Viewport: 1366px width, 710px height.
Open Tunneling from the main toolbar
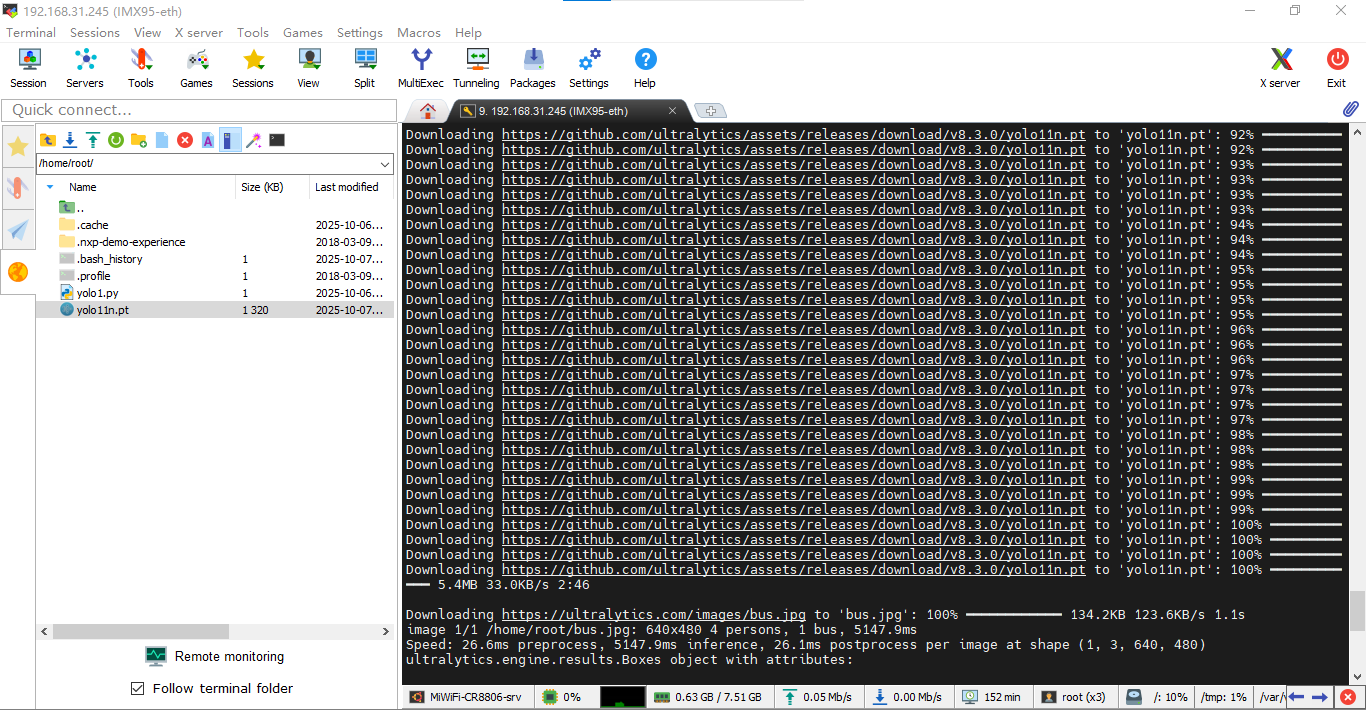pos(476,69)
